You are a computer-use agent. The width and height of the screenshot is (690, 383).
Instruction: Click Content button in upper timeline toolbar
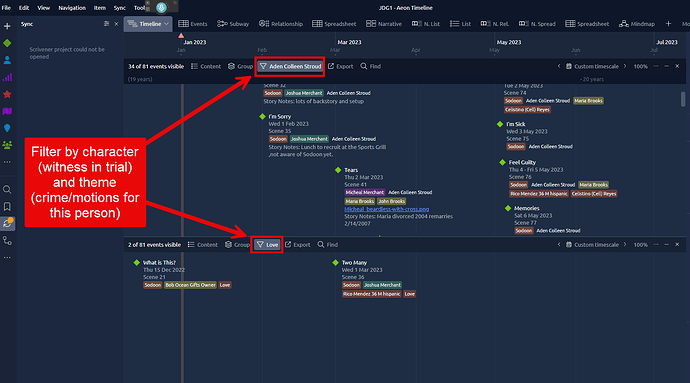click(206, 66)
